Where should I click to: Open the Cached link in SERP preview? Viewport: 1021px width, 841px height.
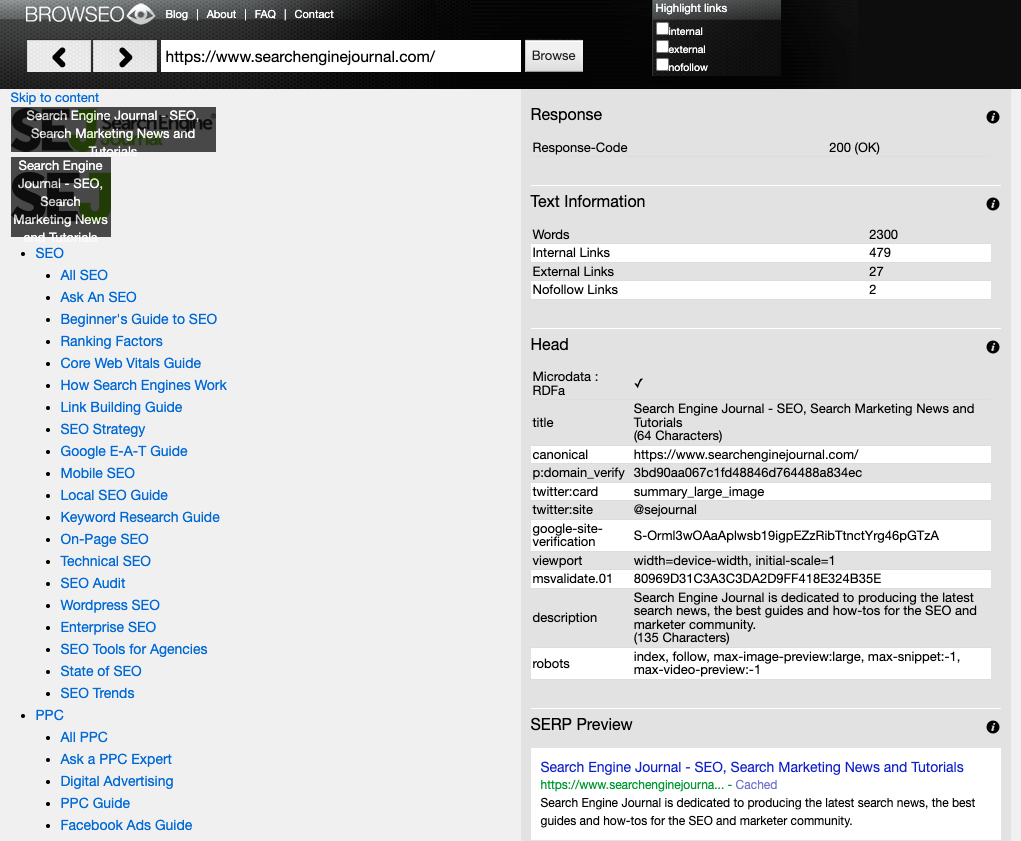tap(756, 785)
